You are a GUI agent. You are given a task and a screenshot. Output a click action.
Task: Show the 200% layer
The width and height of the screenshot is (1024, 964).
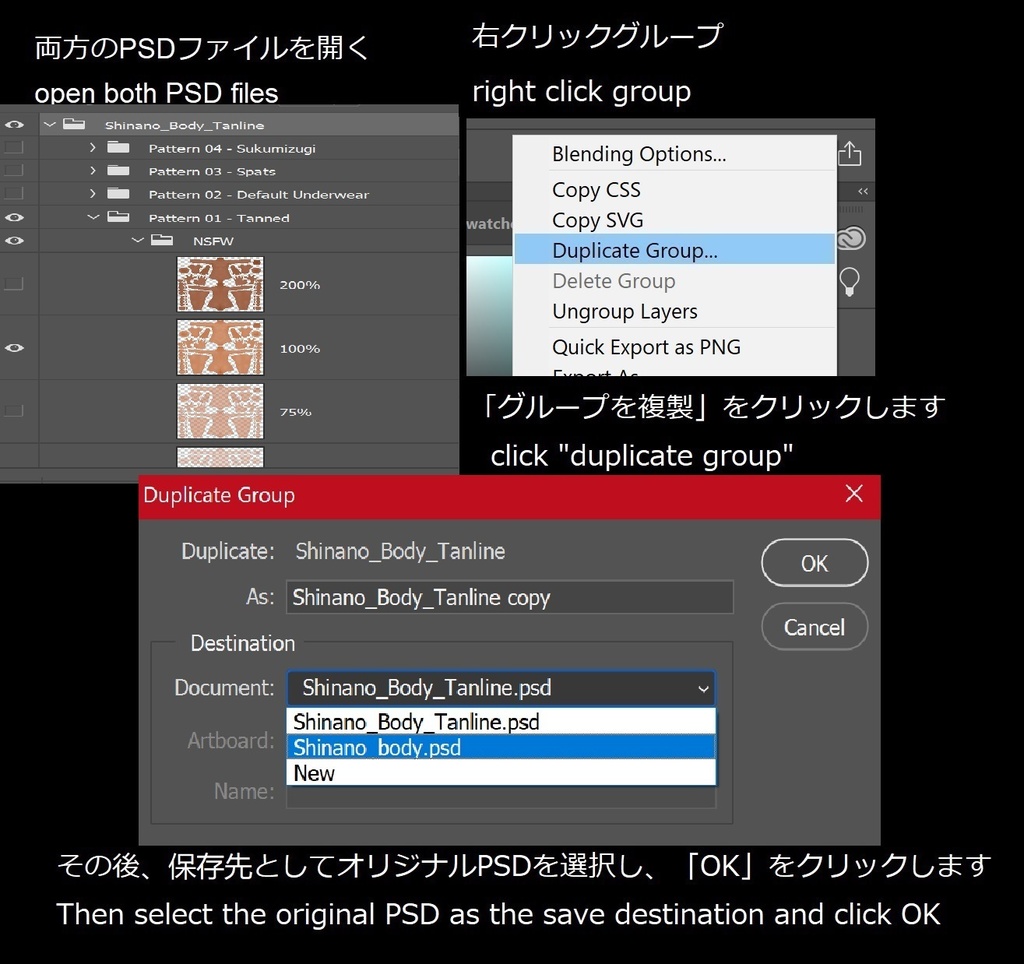point(13,284)
